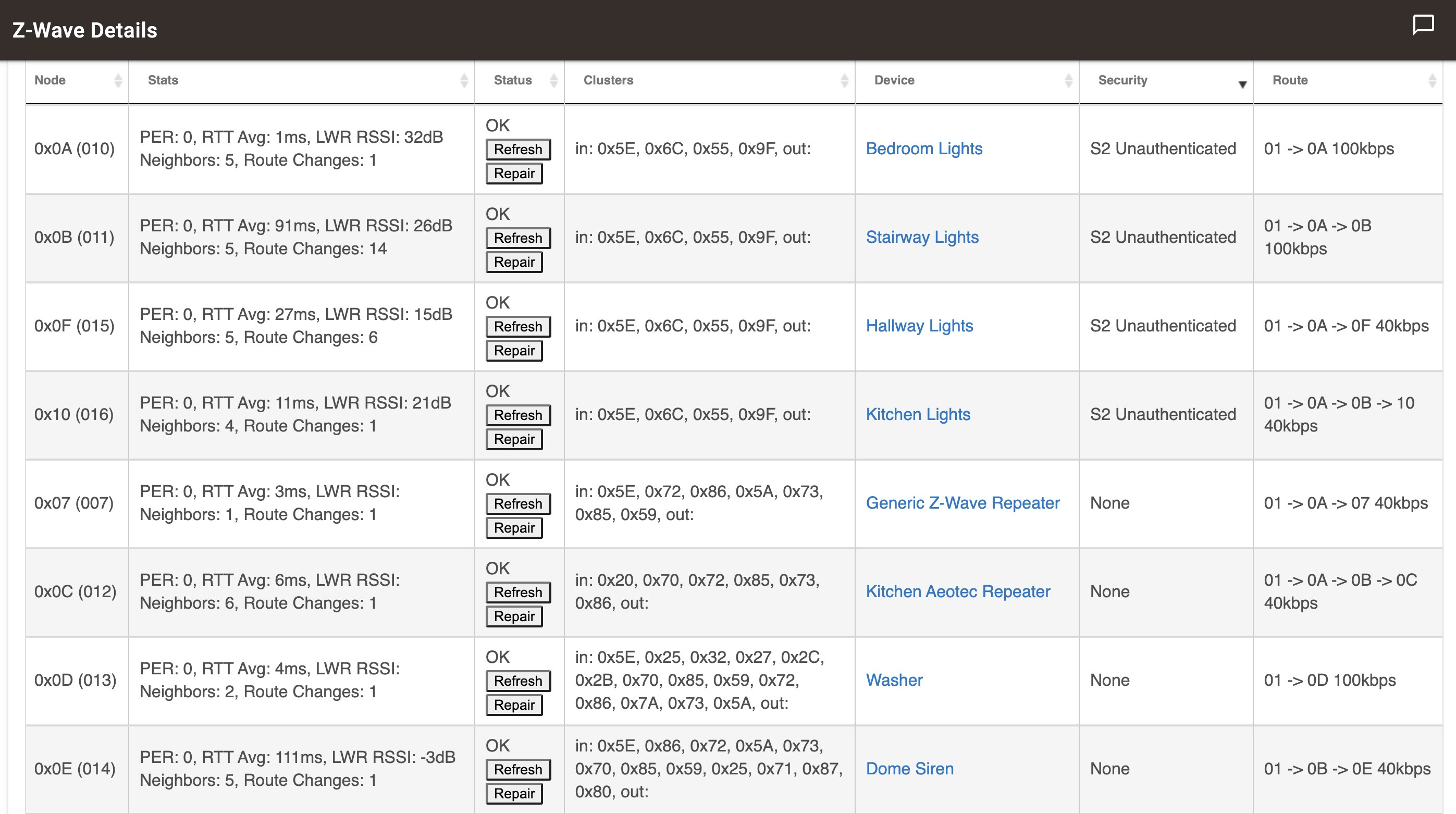This screenshot has width=1456, height=814.
Task: Open the chat bubble icon in header
Action: [1423, 25]
